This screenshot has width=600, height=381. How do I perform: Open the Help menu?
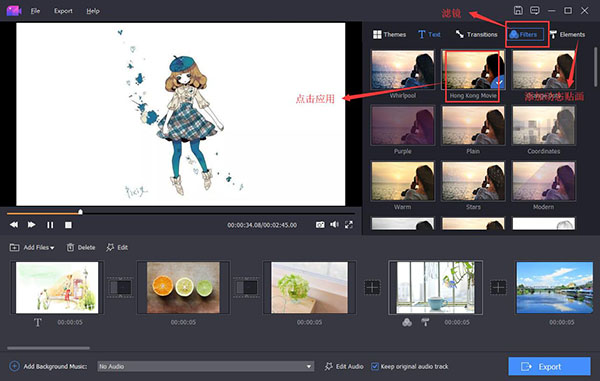click(93, 11)
